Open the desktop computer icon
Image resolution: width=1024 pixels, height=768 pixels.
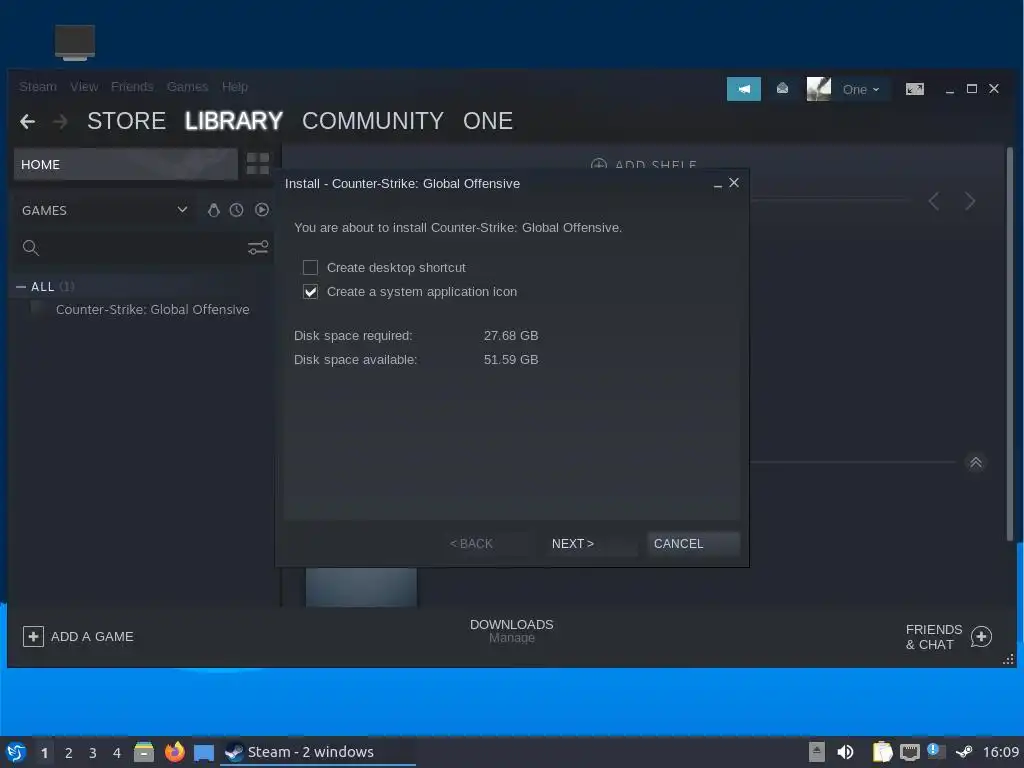coord(75,42)
